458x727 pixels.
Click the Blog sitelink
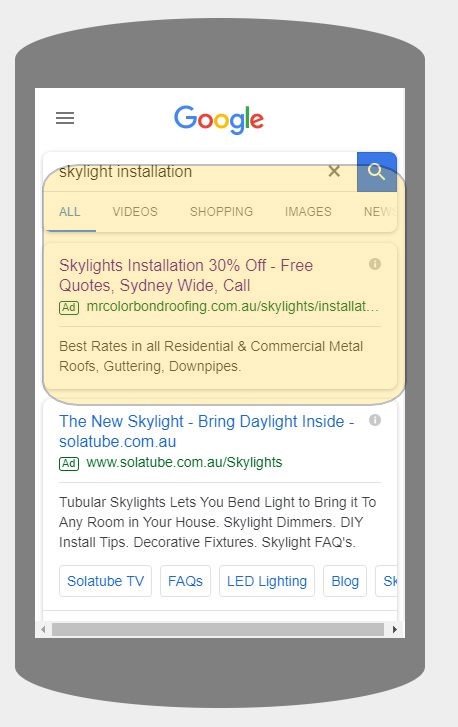click(x=345, y=581)
